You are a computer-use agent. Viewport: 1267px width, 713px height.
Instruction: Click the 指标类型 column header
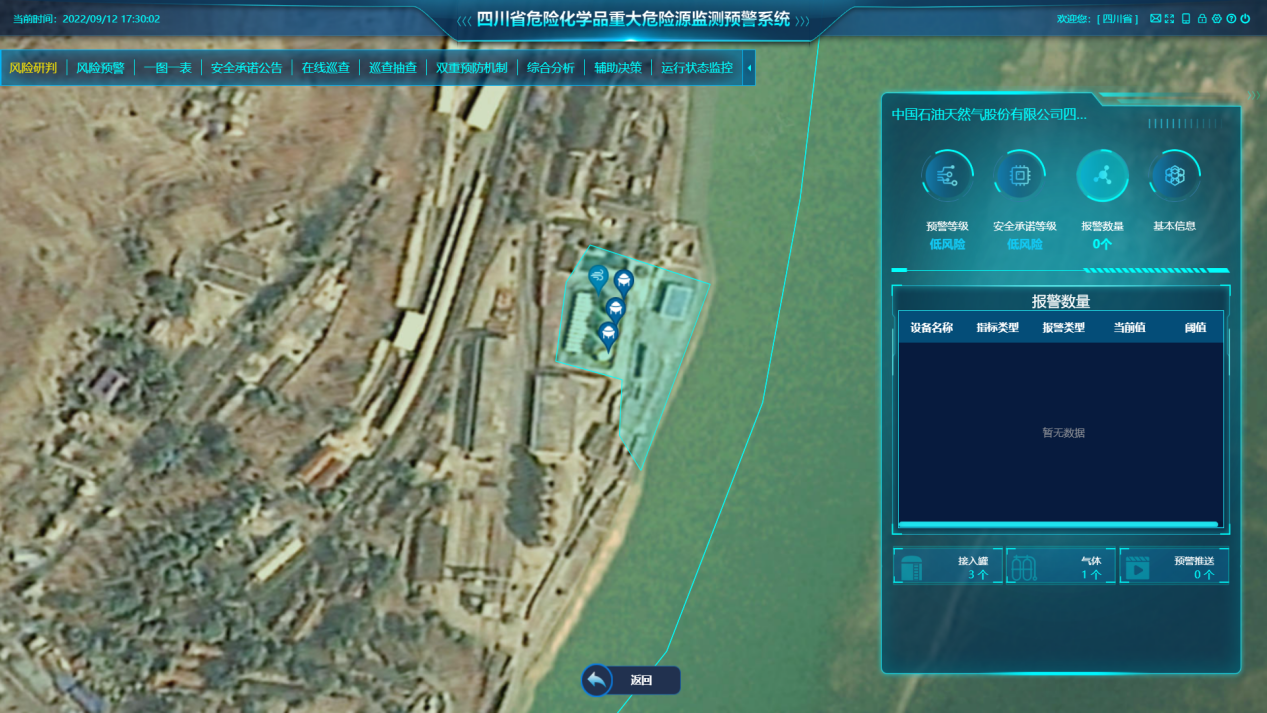pyautogui.click(x=998, y=327)
